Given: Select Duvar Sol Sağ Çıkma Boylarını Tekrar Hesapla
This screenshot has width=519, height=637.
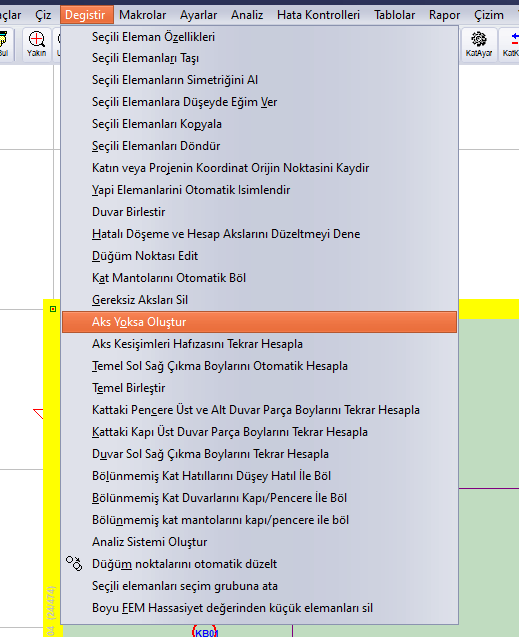Looking at the screenshot, I should (260, 454).
